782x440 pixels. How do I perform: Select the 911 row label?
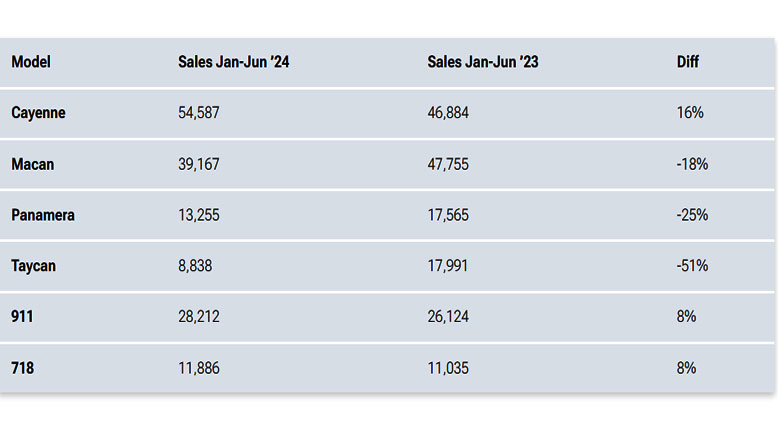(x=22, y=317)
